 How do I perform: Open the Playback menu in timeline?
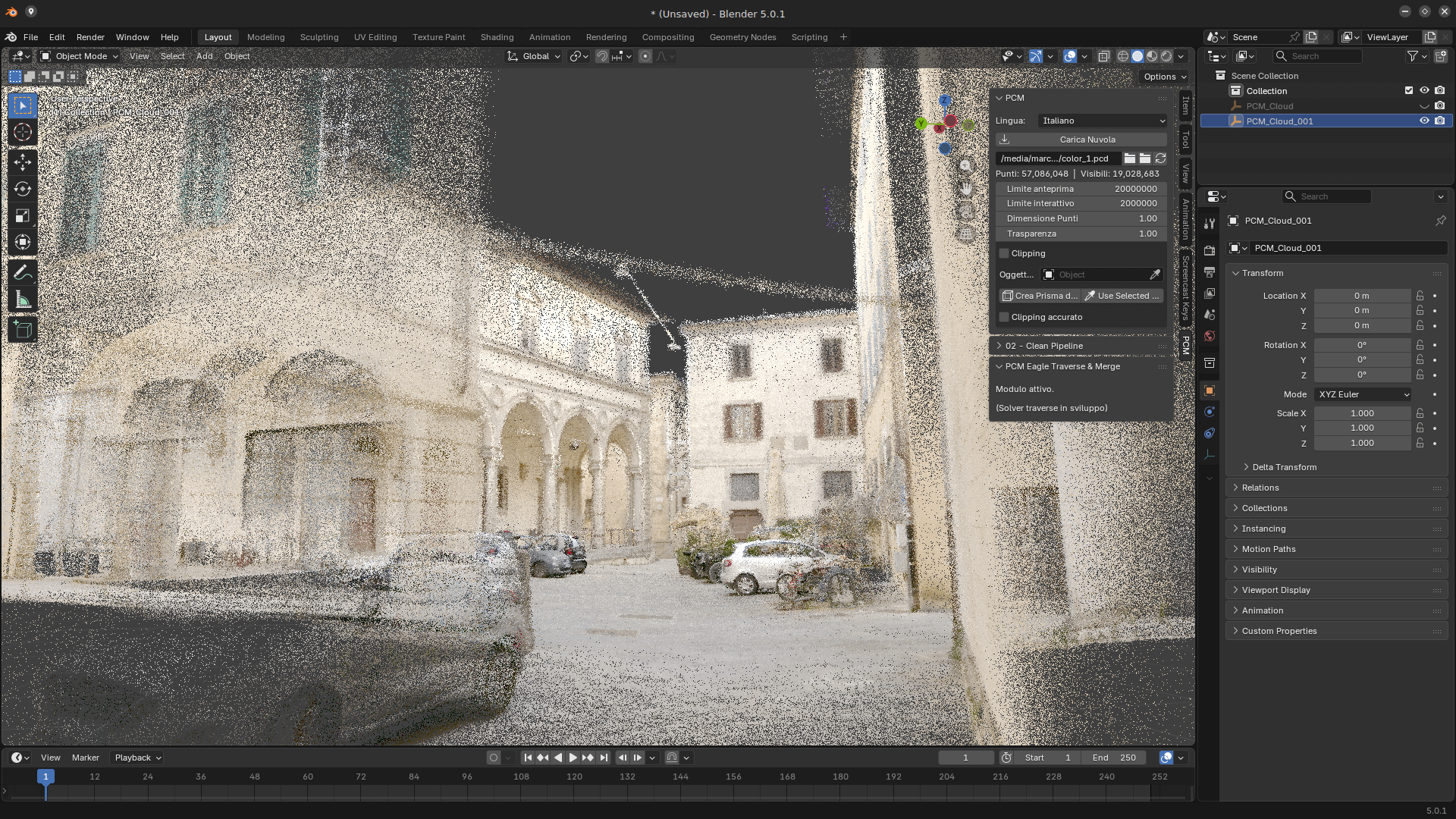coord(137,758)
